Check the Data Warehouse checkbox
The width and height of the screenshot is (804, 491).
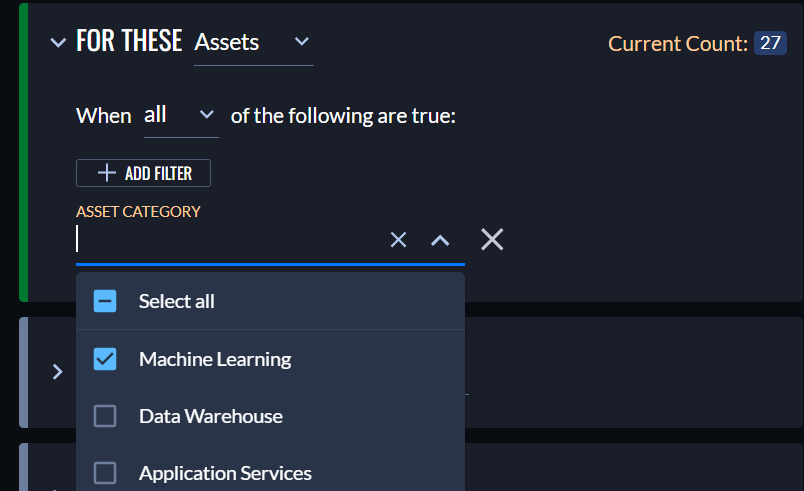(x=105, y=416)
